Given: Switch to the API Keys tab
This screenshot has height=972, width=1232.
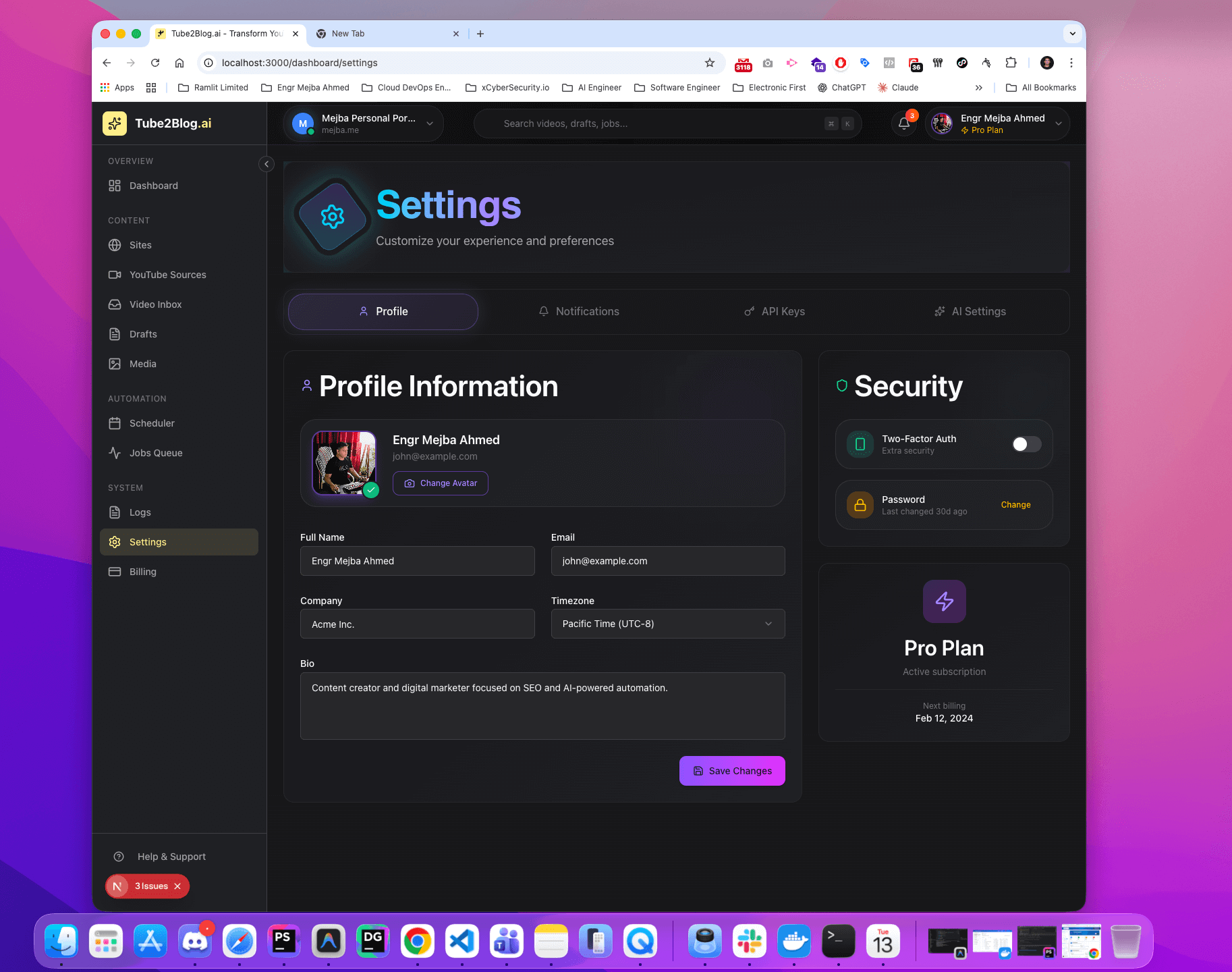Looking at the screenshot, I should [x=774, y=311].
